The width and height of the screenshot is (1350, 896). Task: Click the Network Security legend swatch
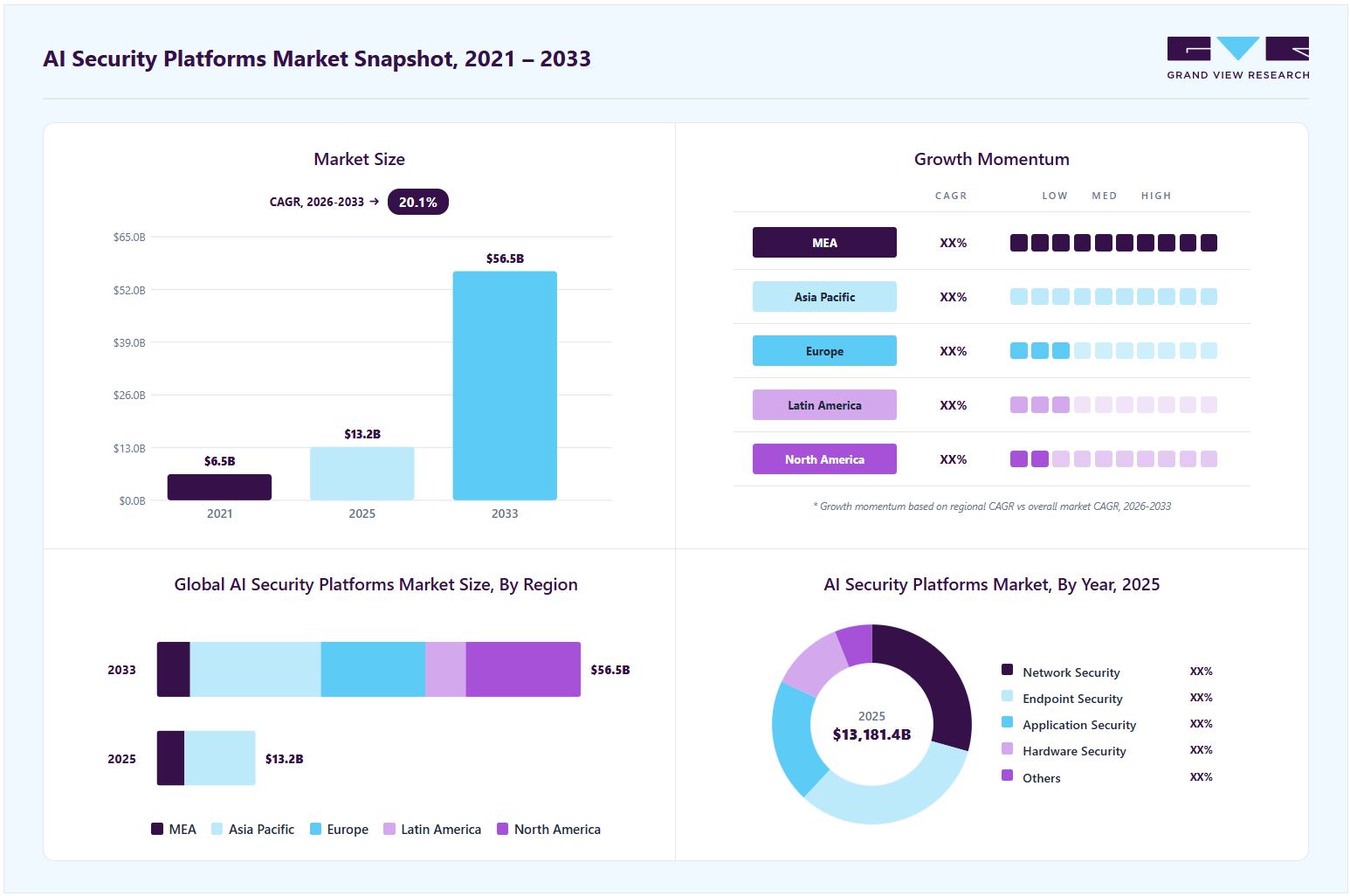click(x=1007, y=670)
